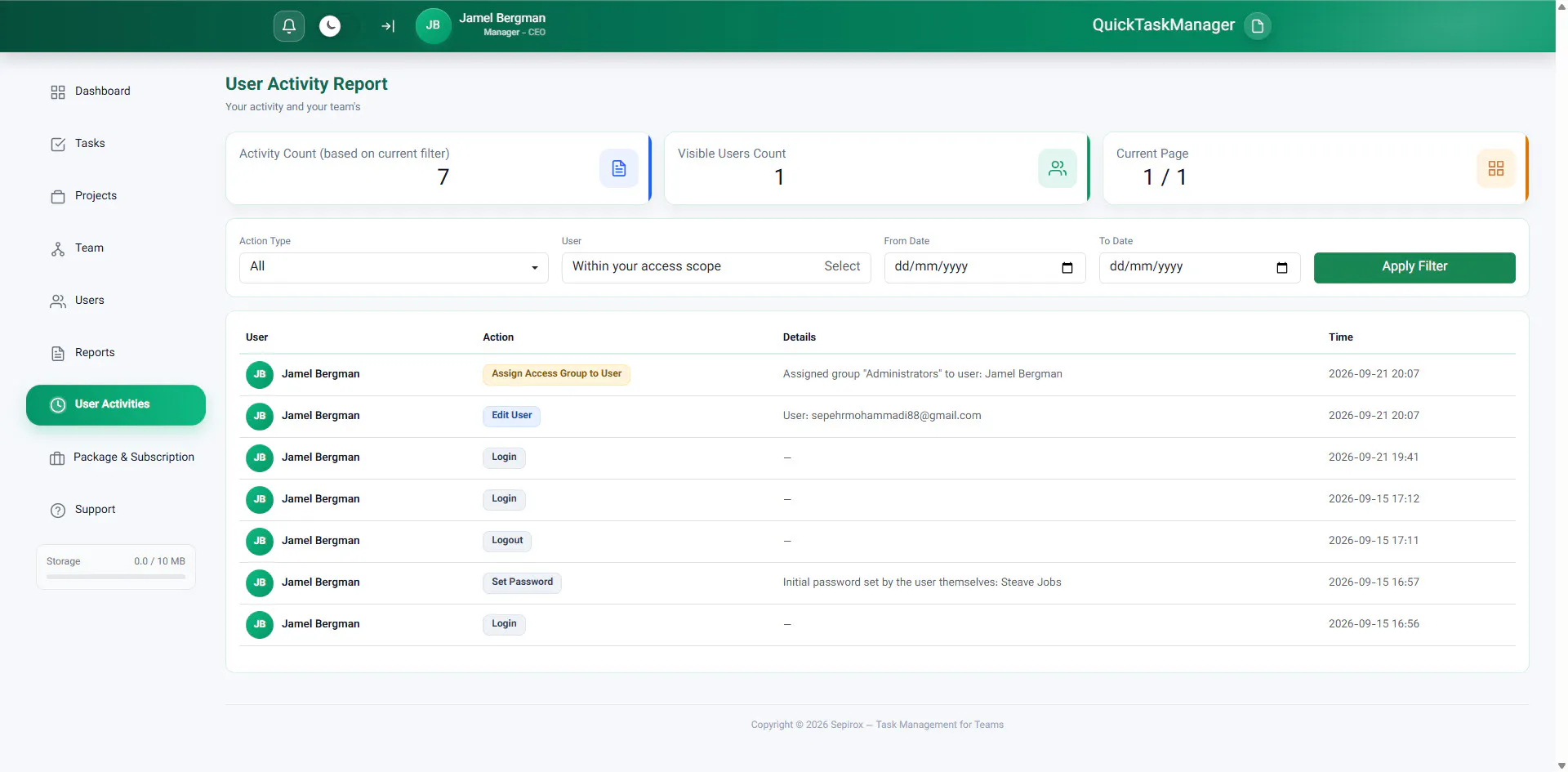This screenshot has height=772, width=1568.
Task: Click the Action column header
Action: (x=498, y=337)
